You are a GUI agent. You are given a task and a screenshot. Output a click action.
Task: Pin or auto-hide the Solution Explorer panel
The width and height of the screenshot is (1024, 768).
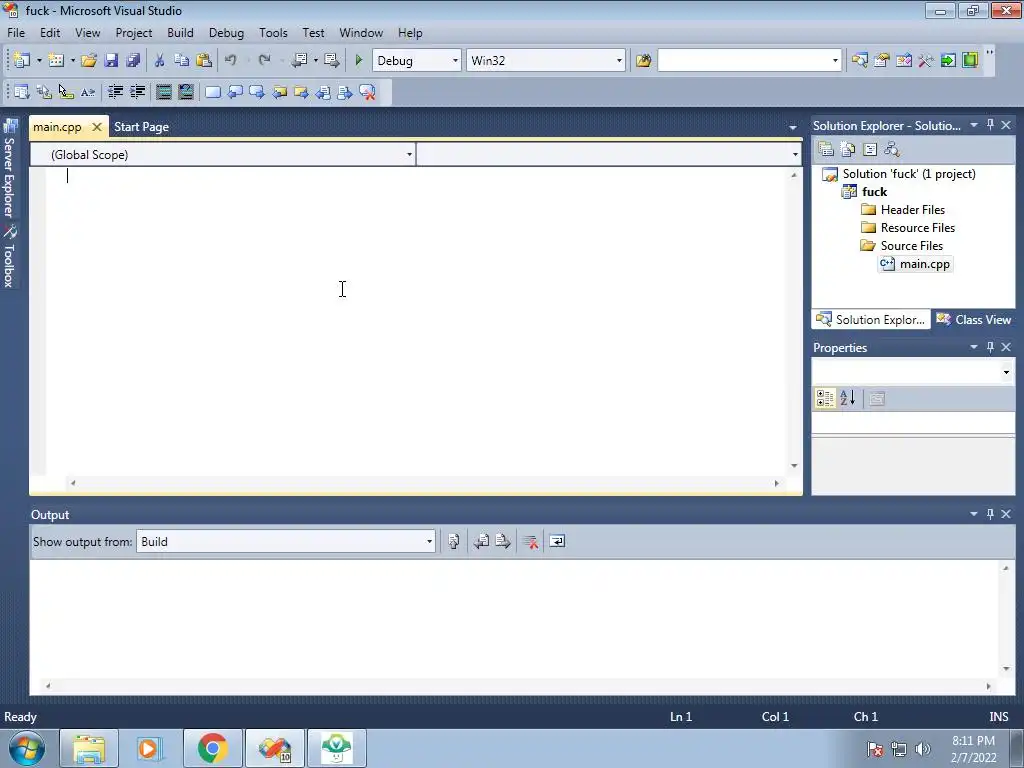click(x=990, y=125)
